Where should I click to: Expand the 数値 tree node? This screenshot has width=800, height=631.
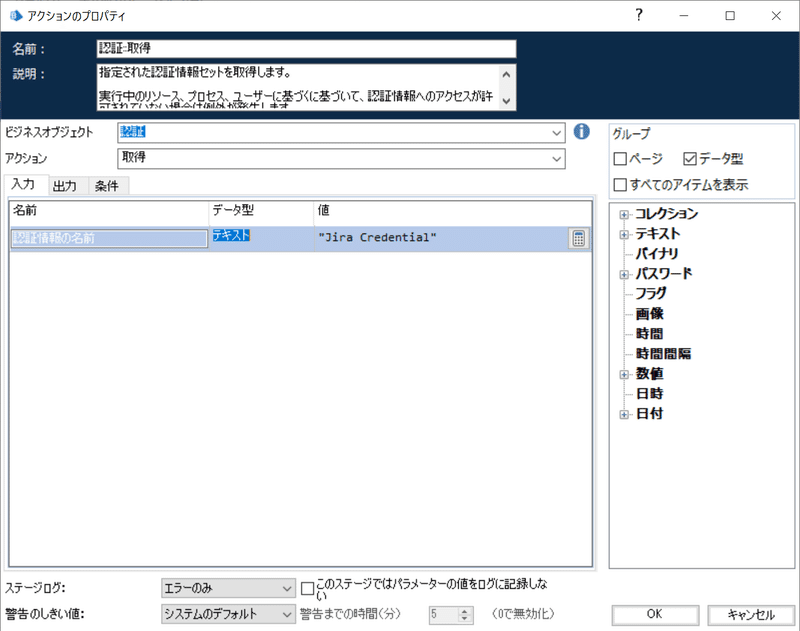click(x=624, y=374)
